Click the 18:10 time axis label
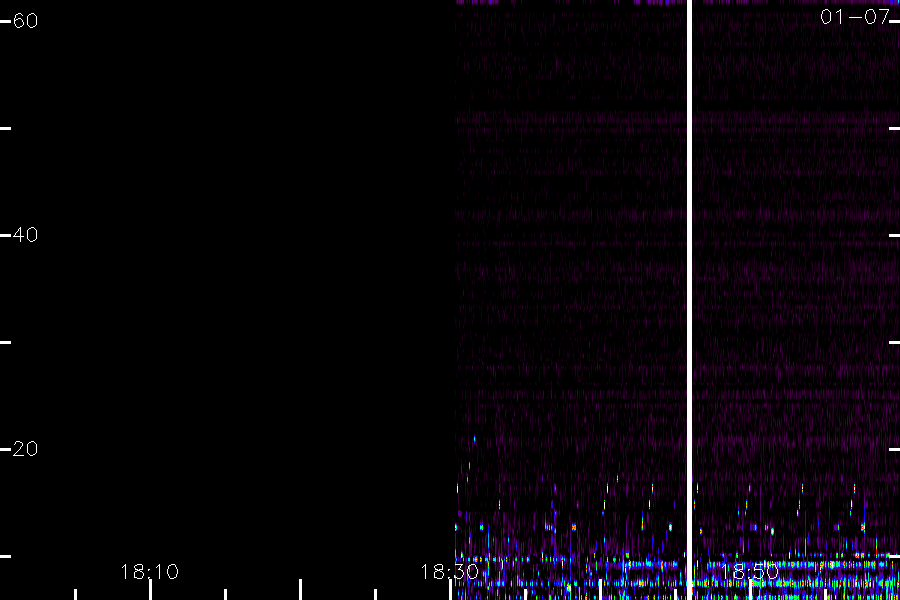This screenshot has height=600, width=900. [x=149, y=571]
